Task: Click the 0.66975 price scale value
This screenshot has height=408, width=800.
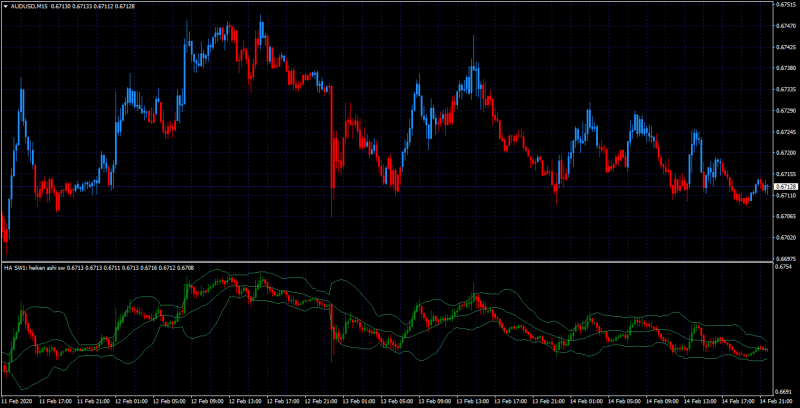Action: pyautogui.click(x=786, y=259)
